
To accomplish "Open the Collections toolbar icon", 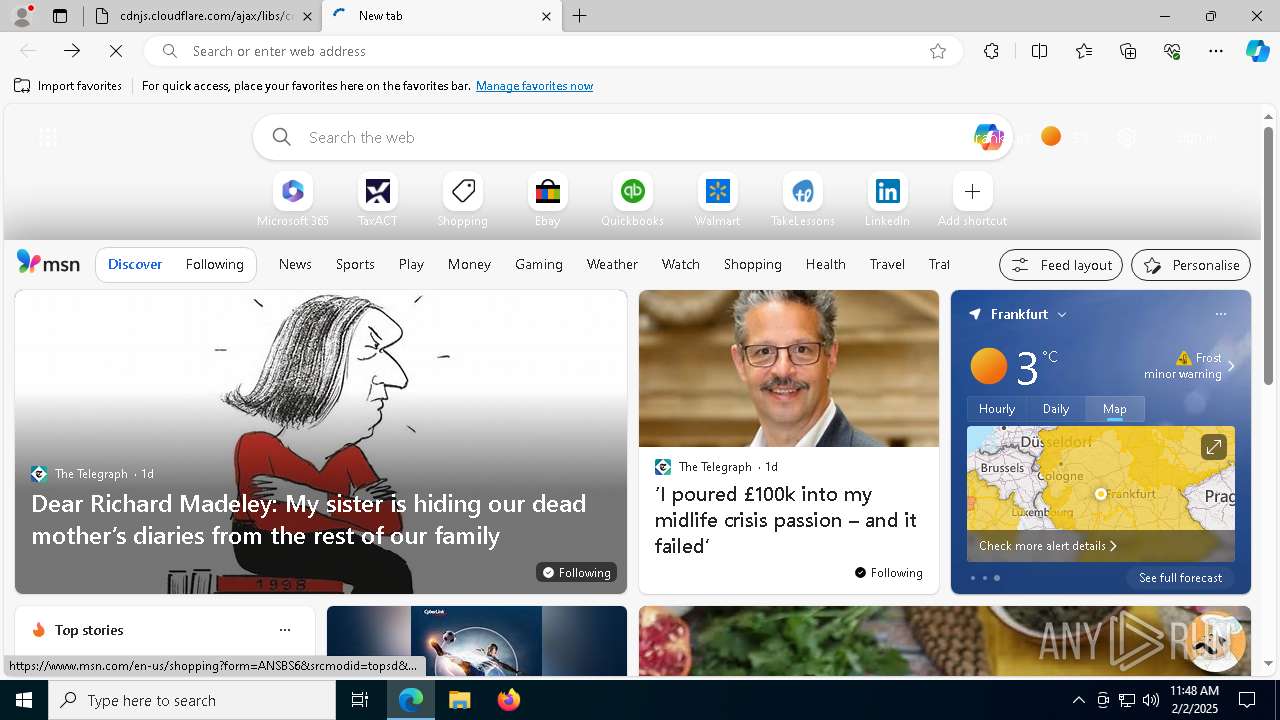I will [1128, 51].
